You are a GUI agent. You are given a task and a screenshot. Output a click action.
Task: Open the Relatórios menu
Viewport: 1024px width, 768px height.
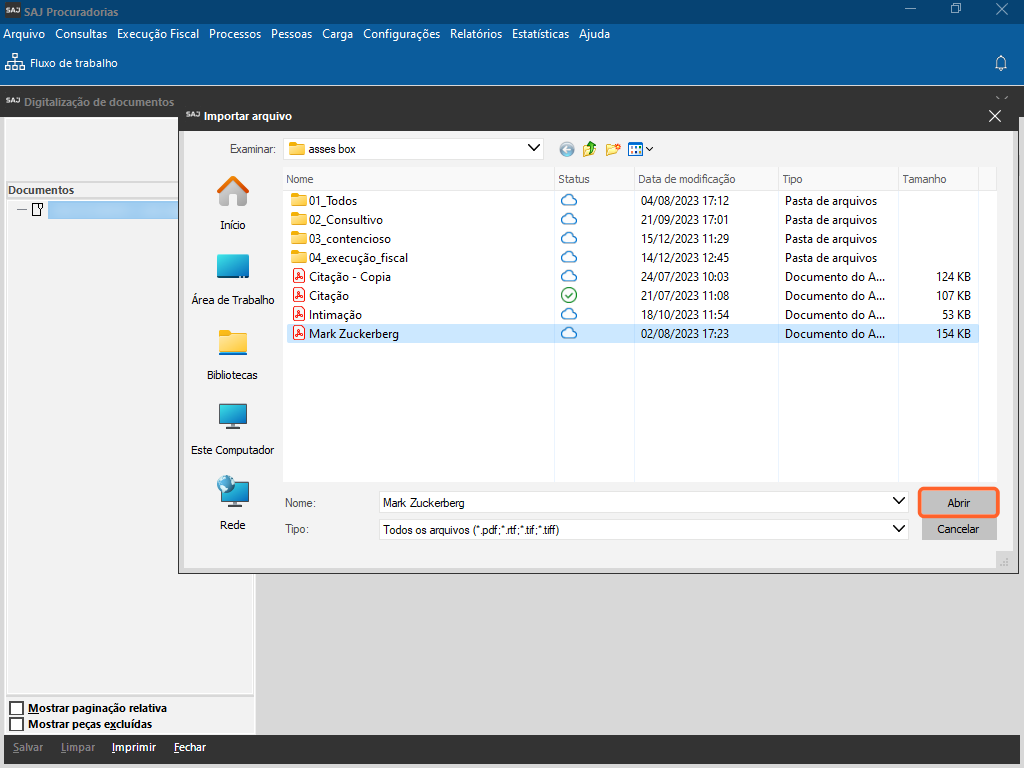point(476,34)
